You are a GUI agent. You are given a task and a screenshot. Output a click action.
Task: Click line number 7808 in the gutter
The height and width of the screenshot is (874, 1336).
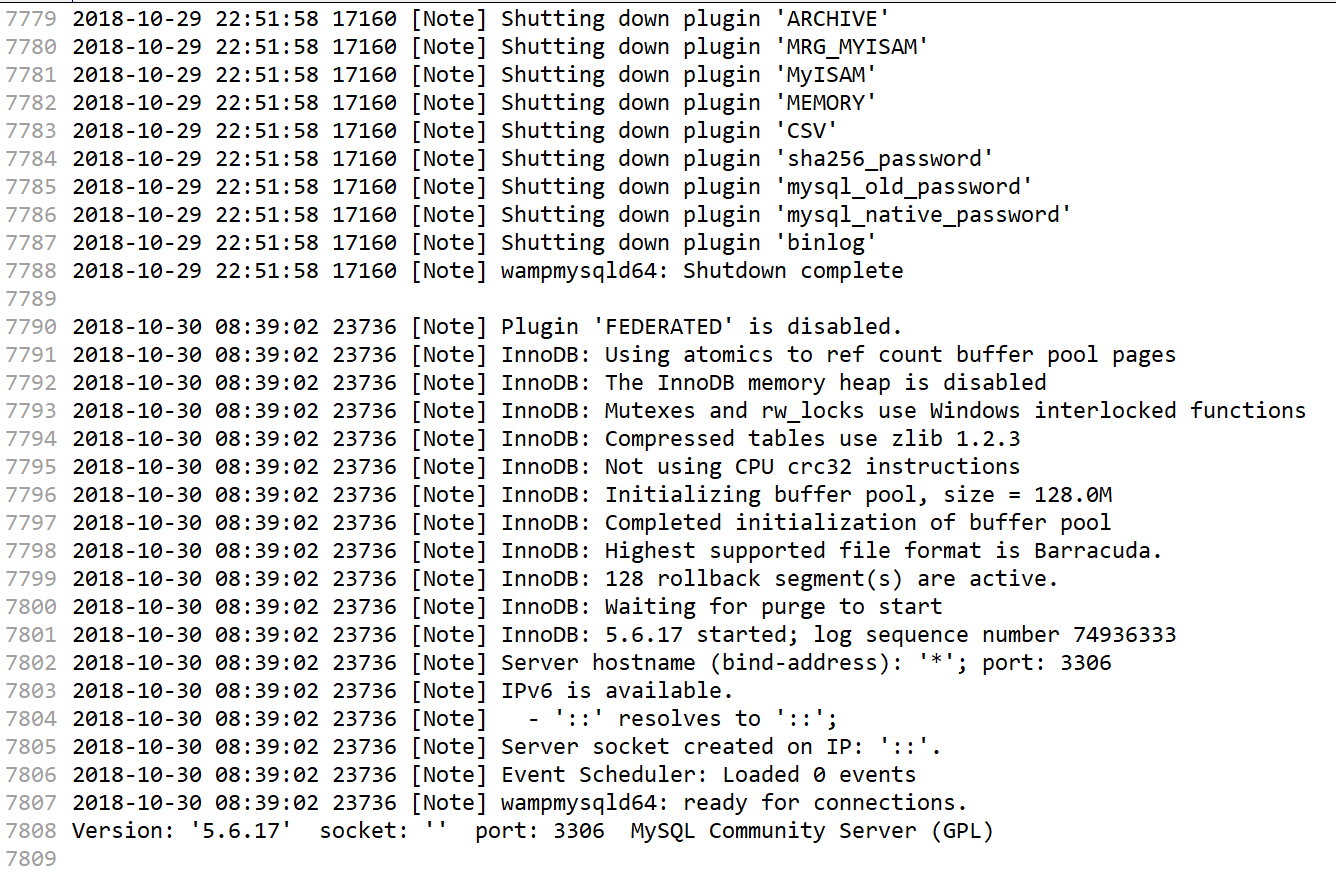pos(31,831)
